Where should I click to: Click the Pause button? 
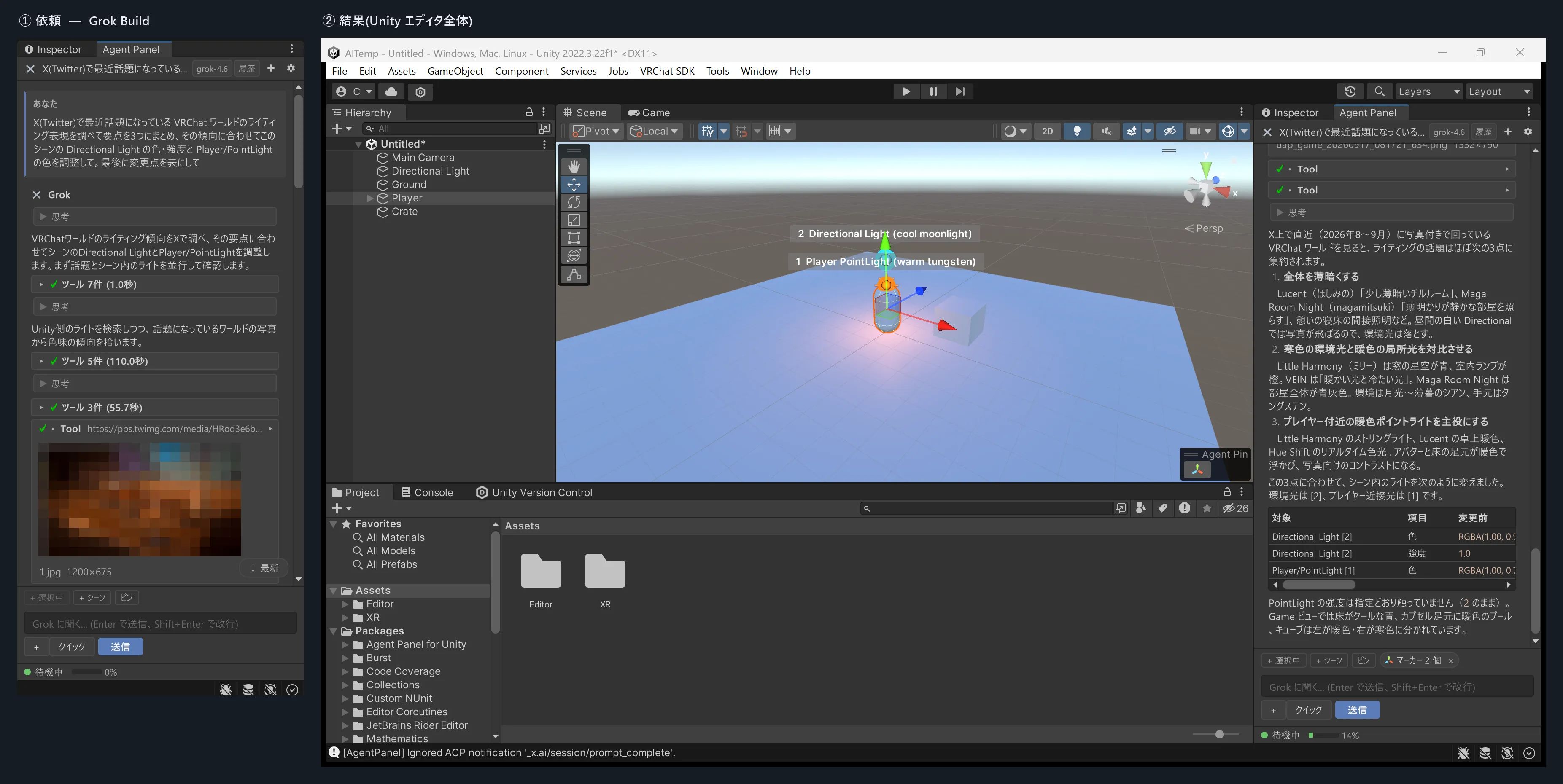933,91
